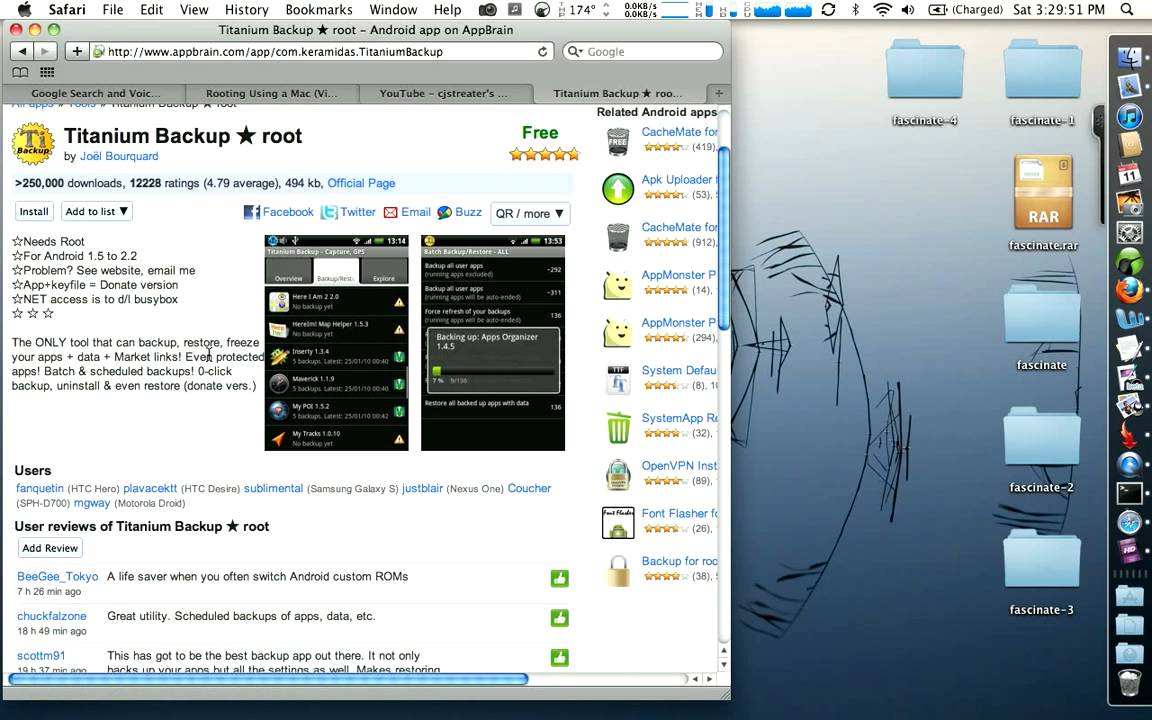Screen dimensions: 1152x720
Task: Open the CacheMate (419 ratings) link
Action: [679, 132]
